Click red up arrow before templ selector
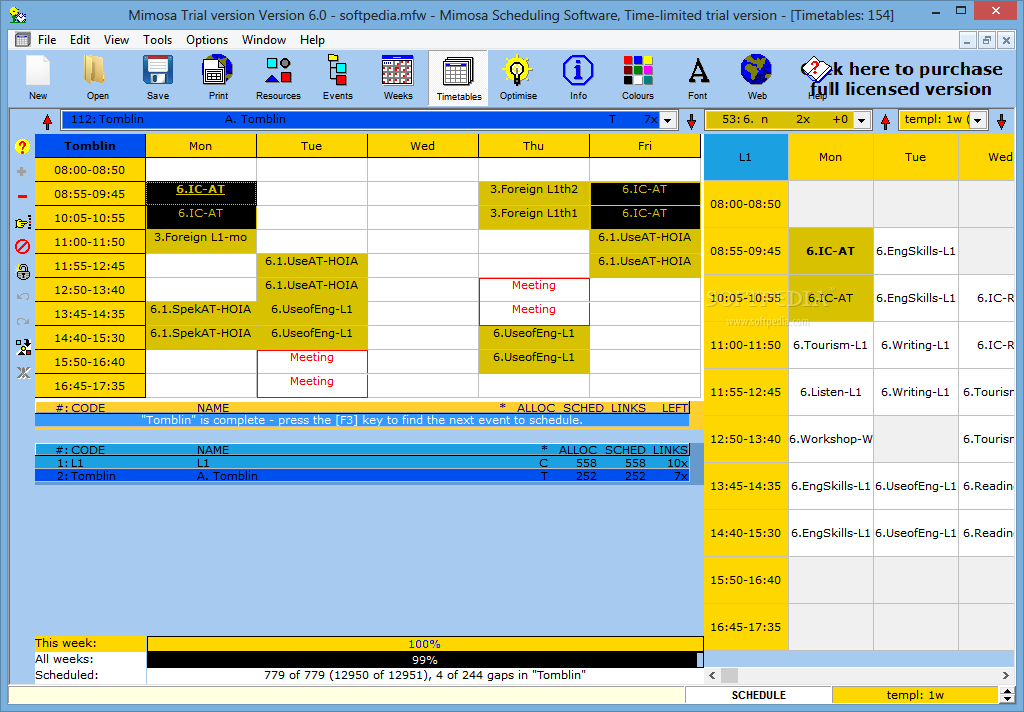The height and width of the screenshot is (712, 1024). [886, 121]
